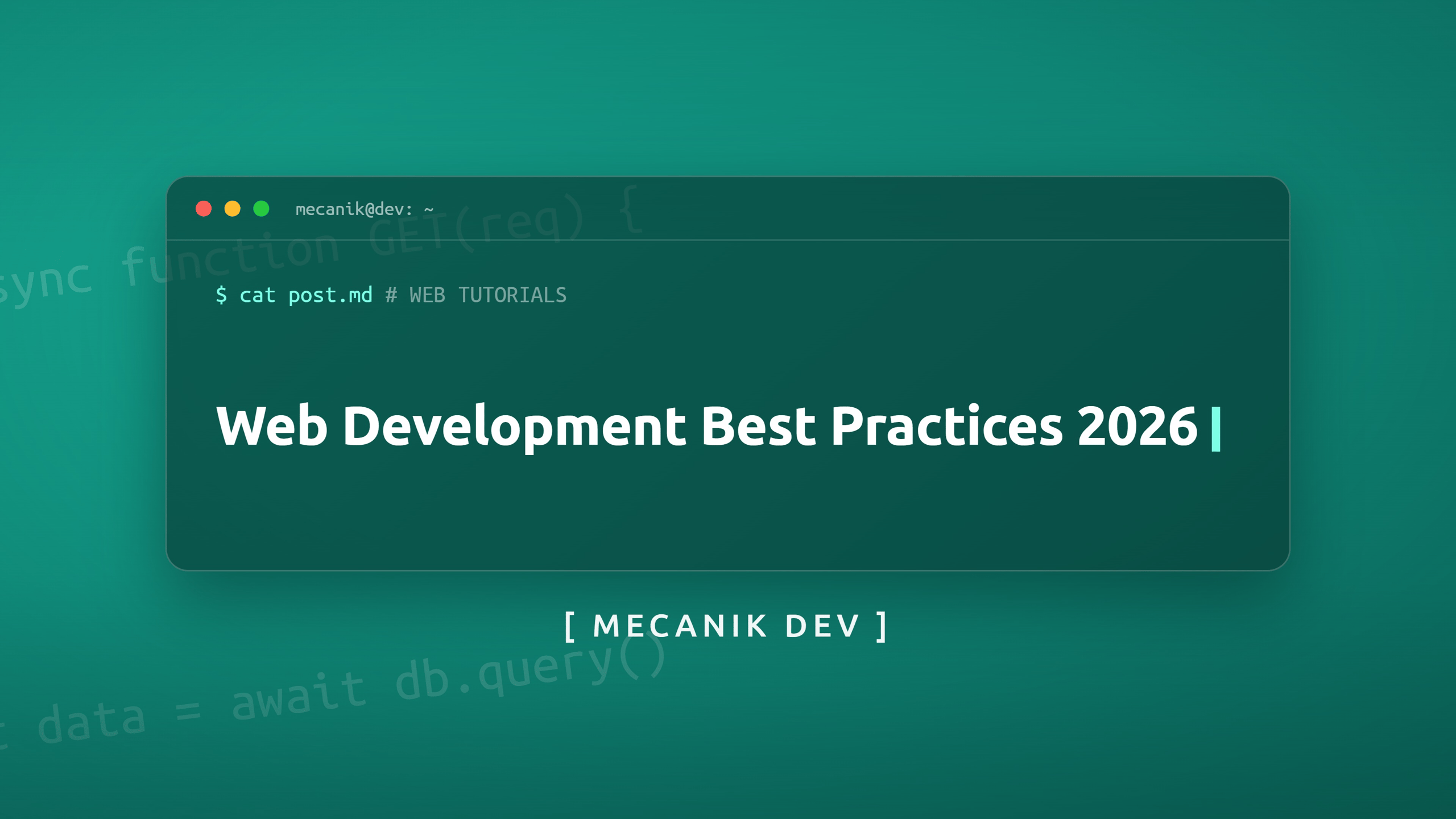Click the 2026 year in headline
Screen dimensions: 1456x819
(x=1137, y=425)
